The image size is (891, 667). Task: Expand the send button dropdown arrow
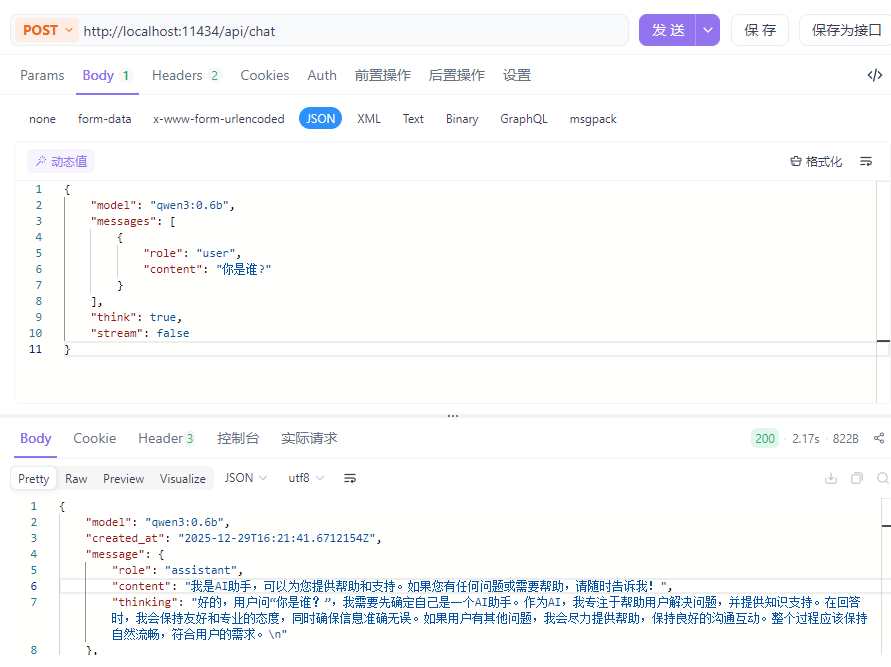708,30
